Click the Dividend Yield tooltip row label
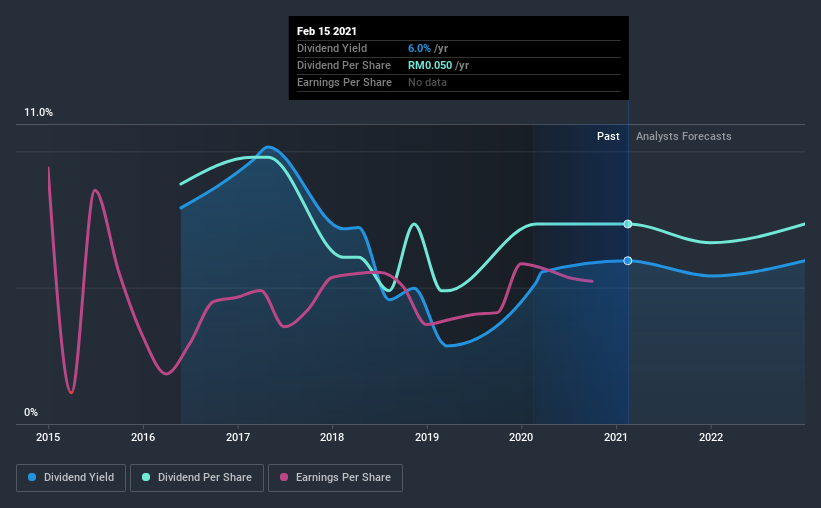 pos(332,48)
